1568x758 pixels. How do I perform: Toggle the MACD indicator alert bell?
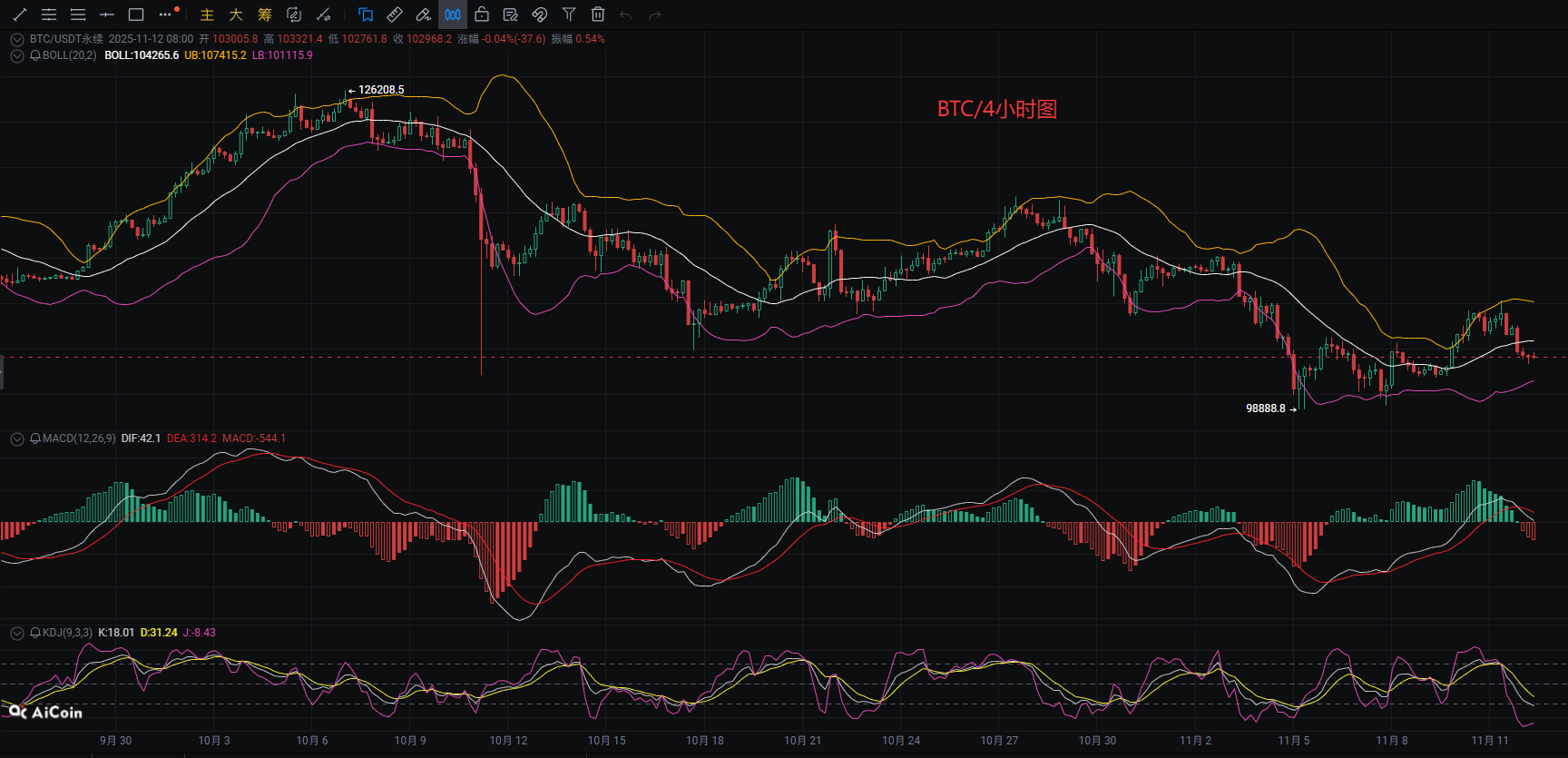pyautogui.click(x=35, y=438)
